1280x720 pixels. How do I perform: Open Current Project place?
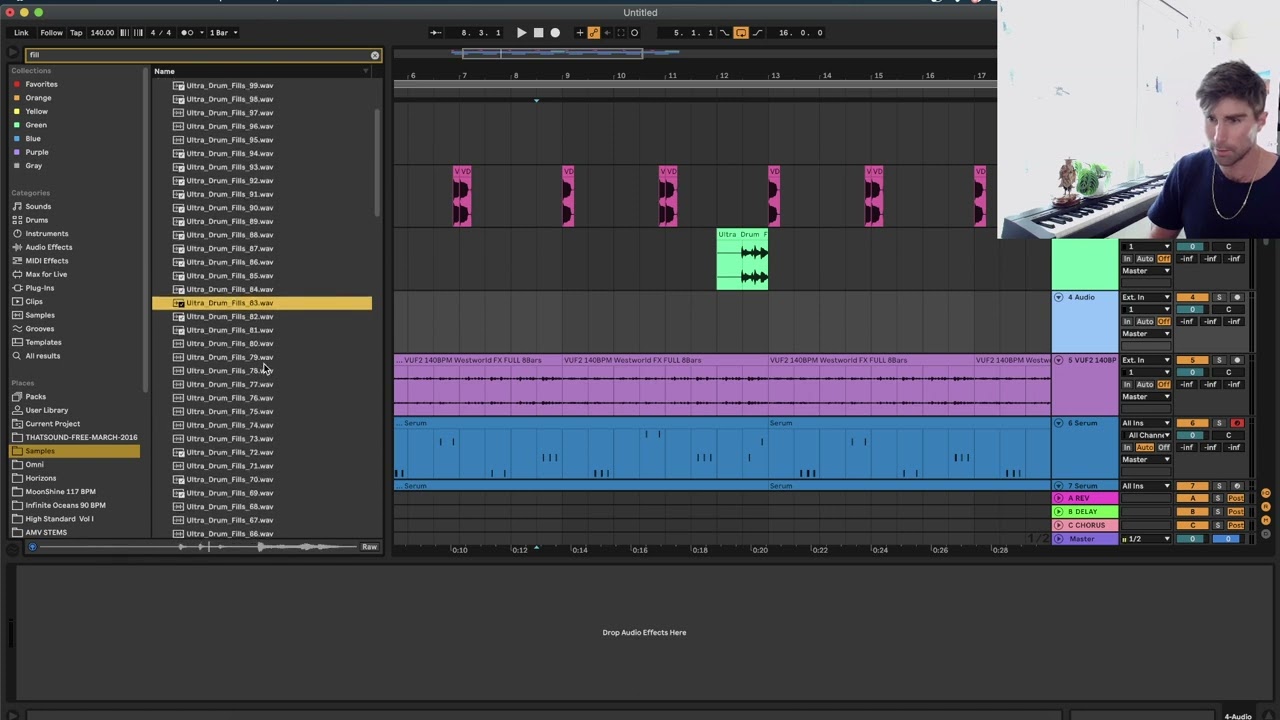tap(52, 423)
